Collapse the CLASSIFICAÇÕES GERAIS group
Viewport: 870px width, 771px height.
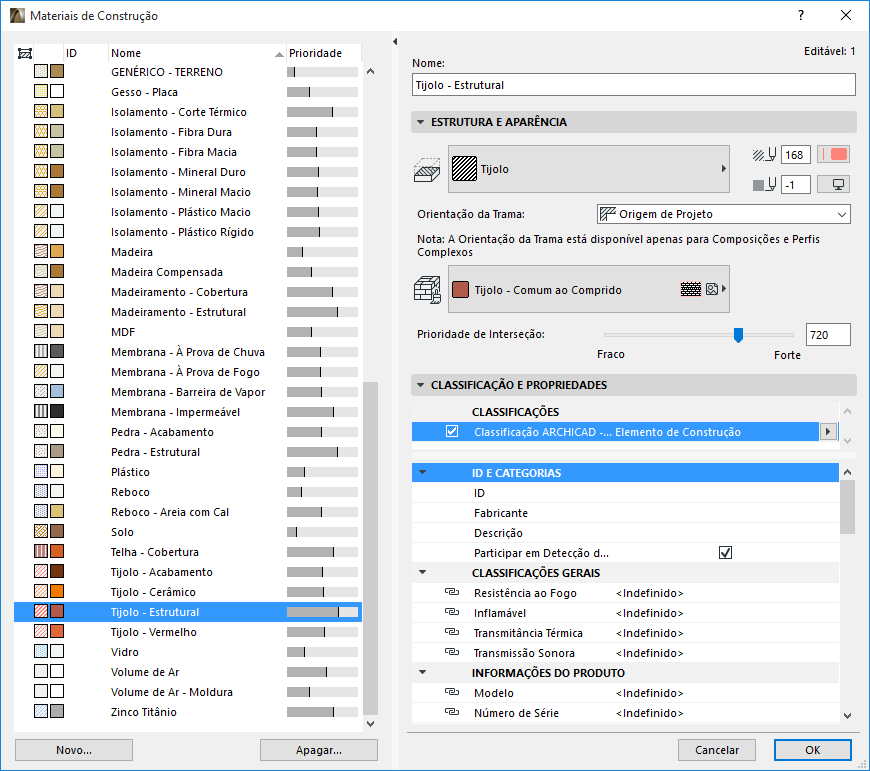pos(423,572)
